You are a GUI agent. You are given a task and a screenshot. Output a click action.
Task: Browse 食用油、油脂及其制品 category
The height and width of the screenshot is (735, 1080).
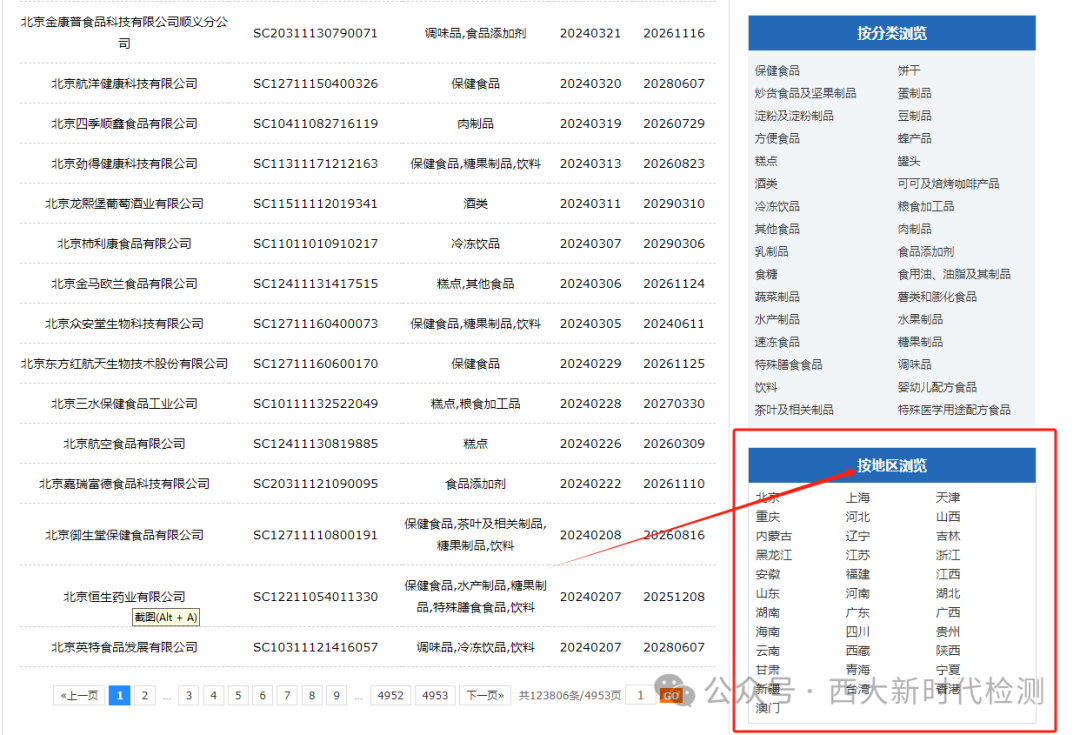click(954, 274)
